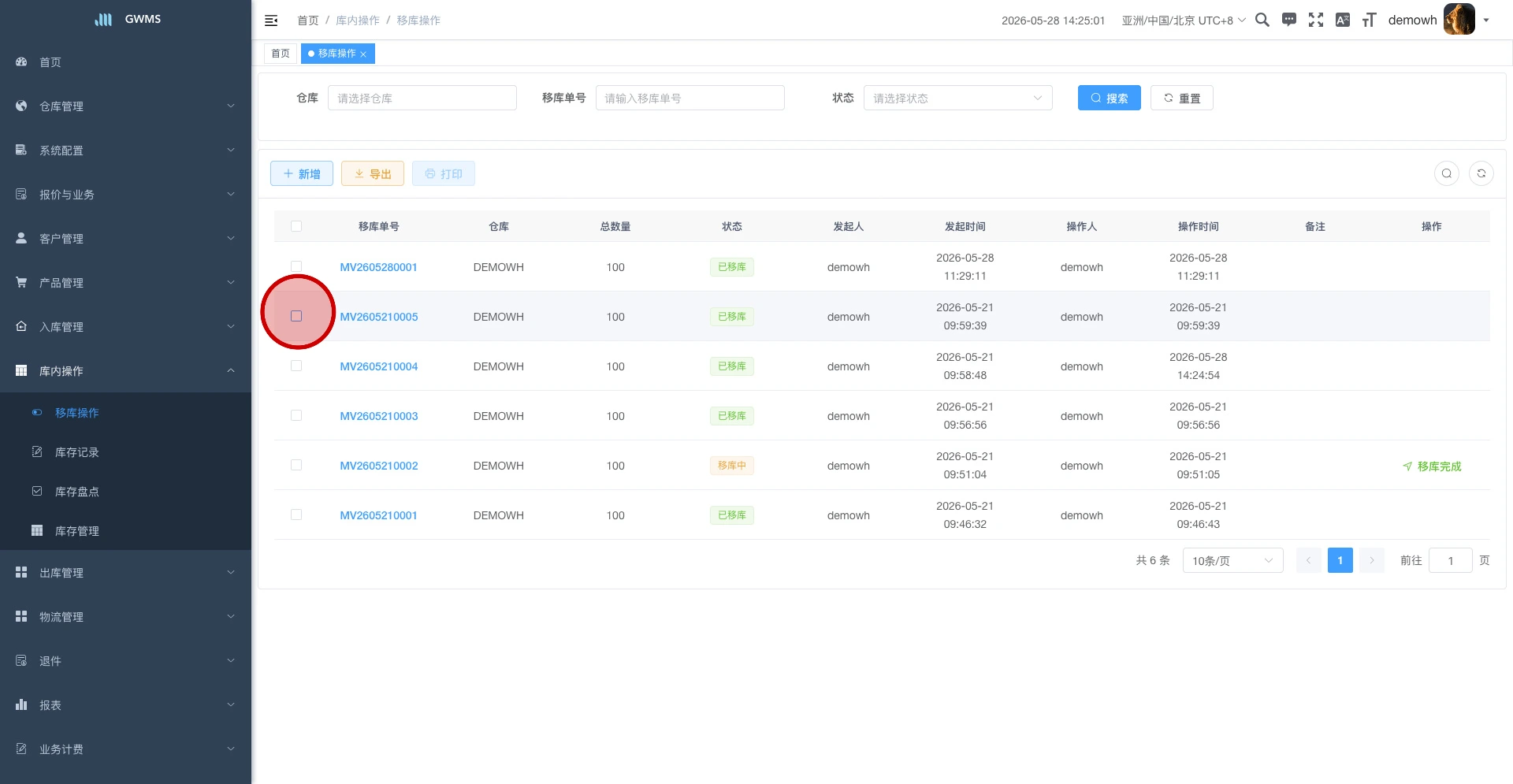The image size is (1513, 784).
Task: Click the GWMS logo icon
Action: 103,19
